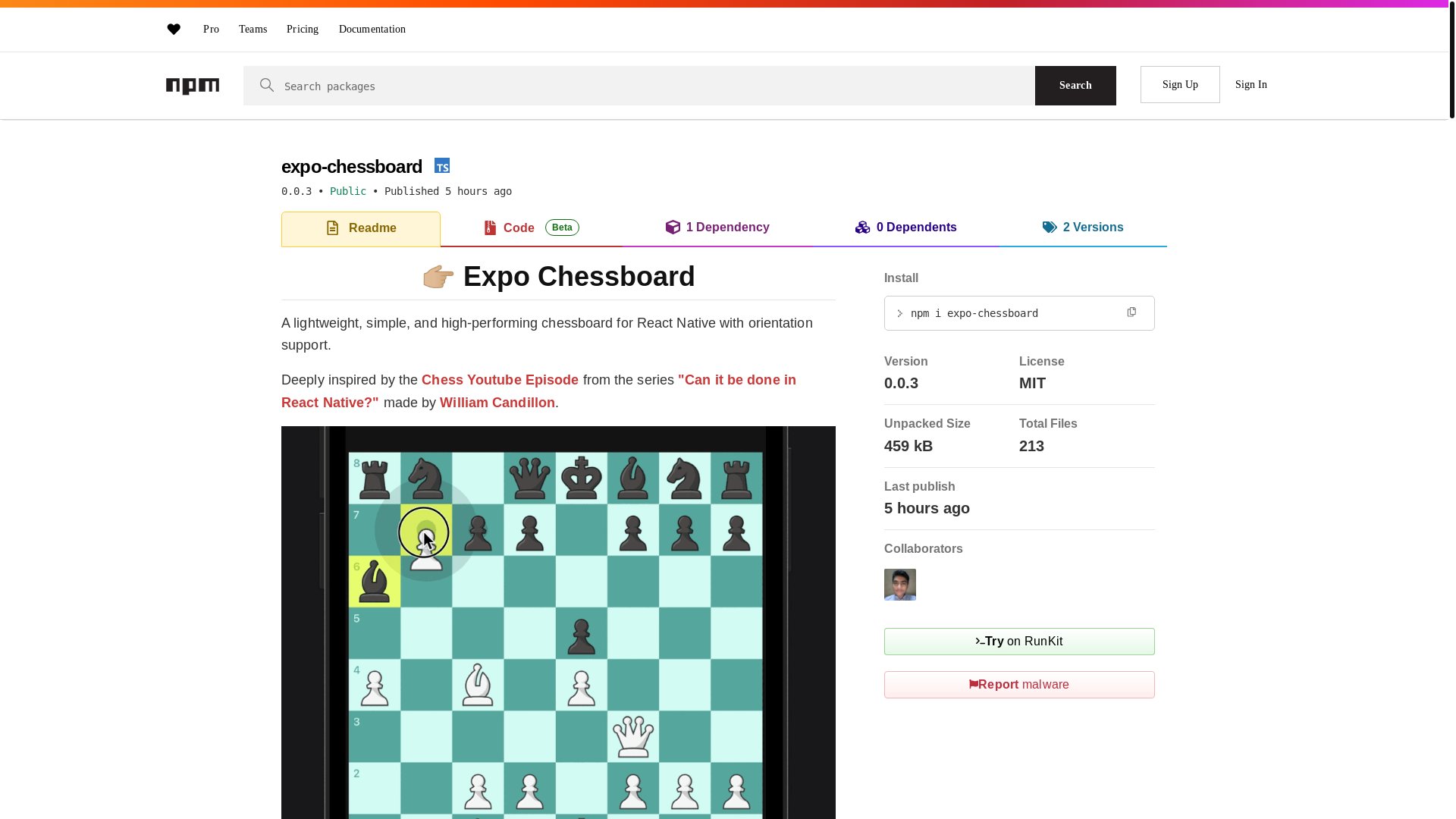Viewport: 1456px width, 819px height.
Task: Open the Teams menu item
Action: (253, 30)
